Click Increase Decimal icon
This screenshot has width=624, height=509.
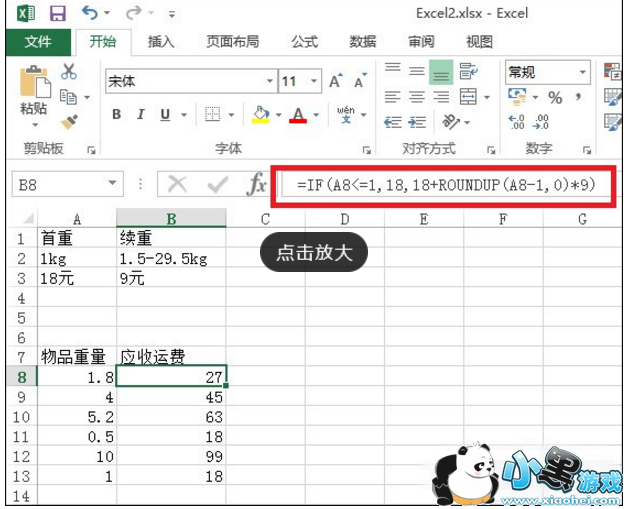click(517, 122)
